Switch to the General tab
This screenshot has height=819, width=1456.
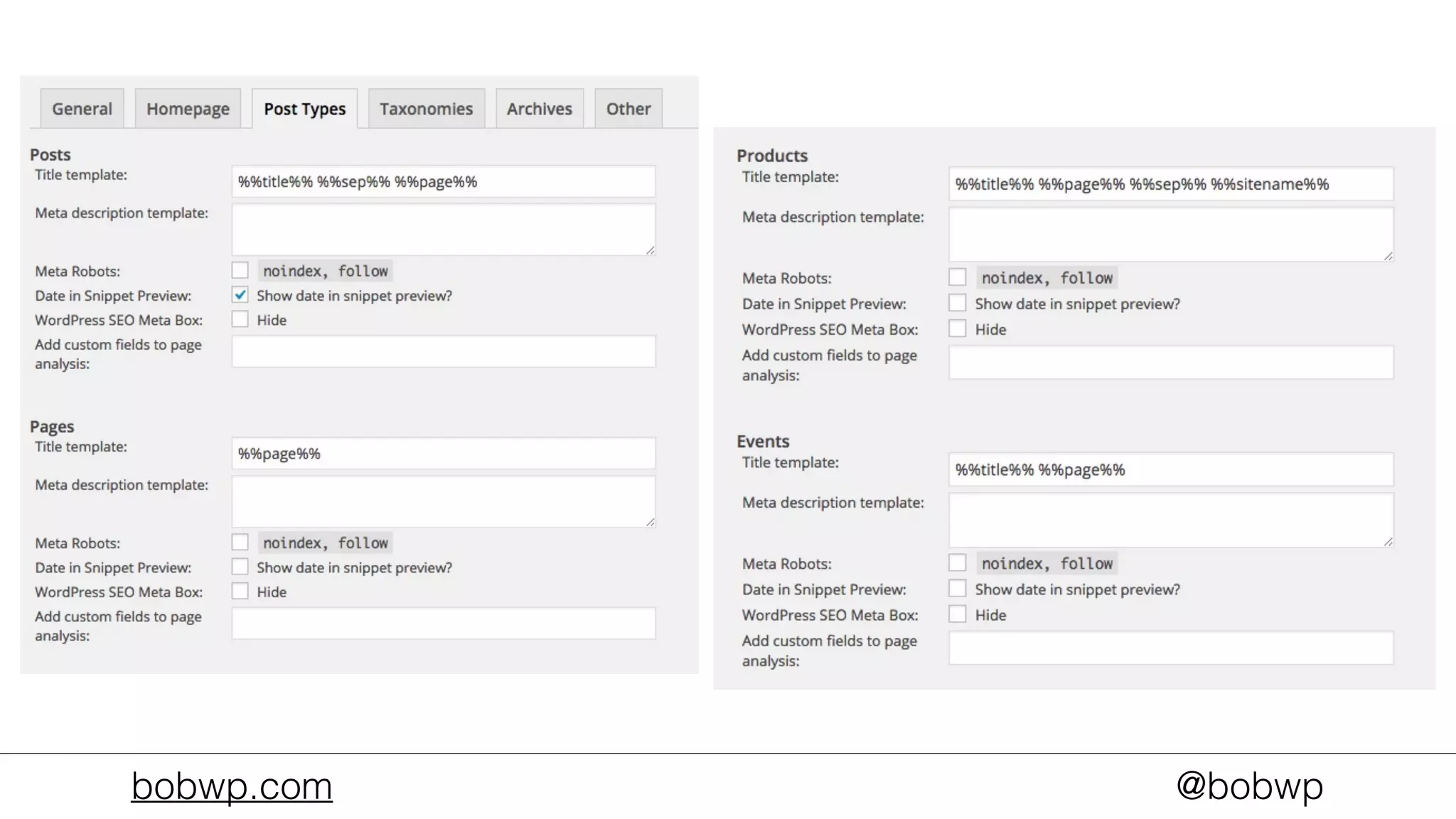coord(82,109)
